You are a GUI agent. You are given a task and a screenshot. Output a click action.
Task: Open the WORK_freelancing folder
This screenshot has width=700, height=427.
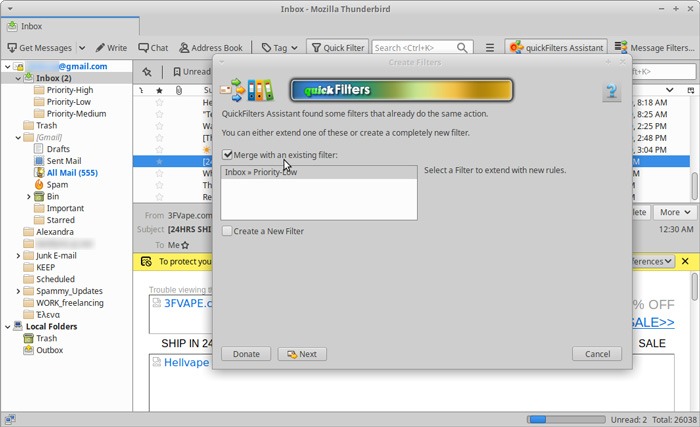click(x=69, y=303)
